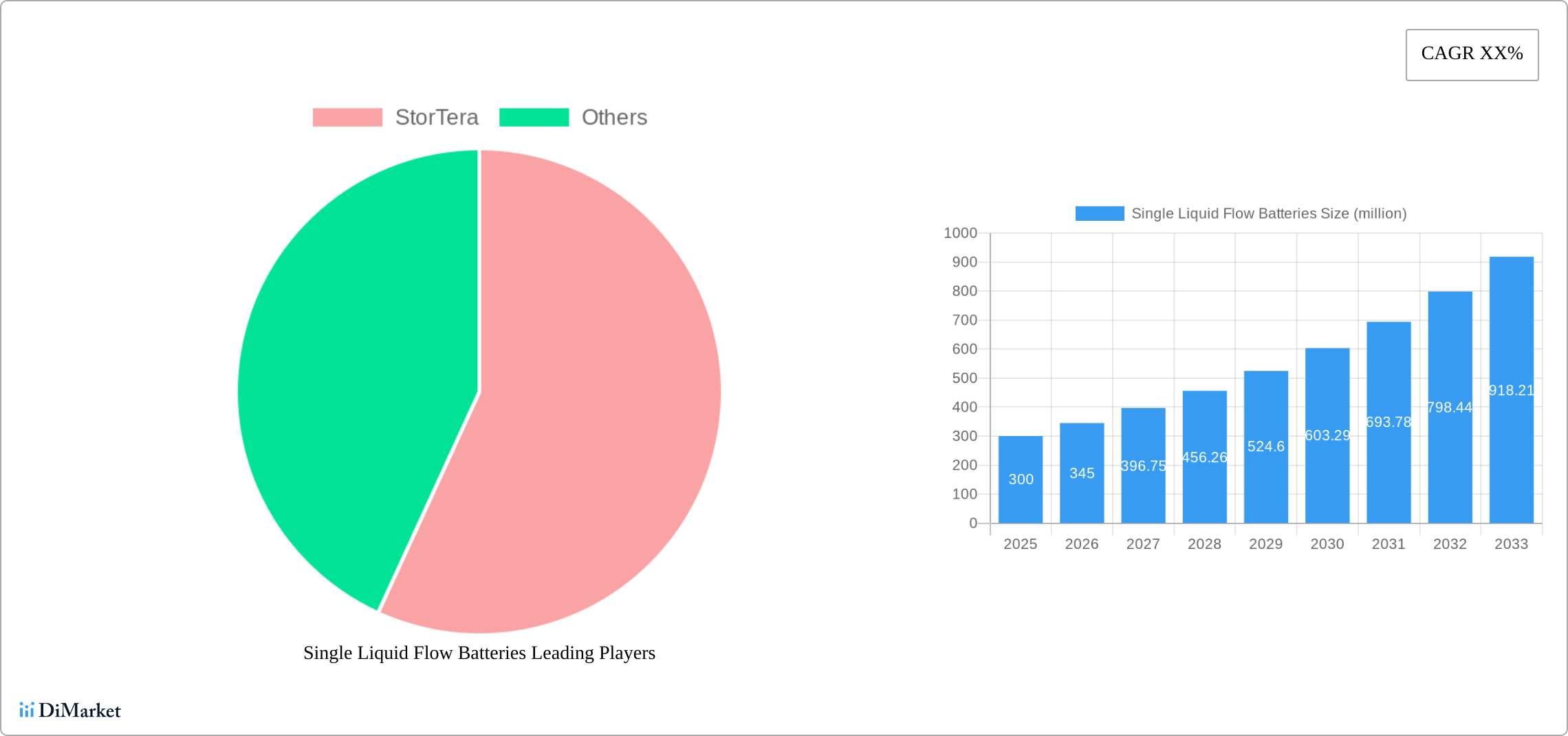This screenshot has height=736, width=1568.
Task: Toggle the Single Liquid Flow Batteries Size legend
Action: click(x=1268, y=214)
